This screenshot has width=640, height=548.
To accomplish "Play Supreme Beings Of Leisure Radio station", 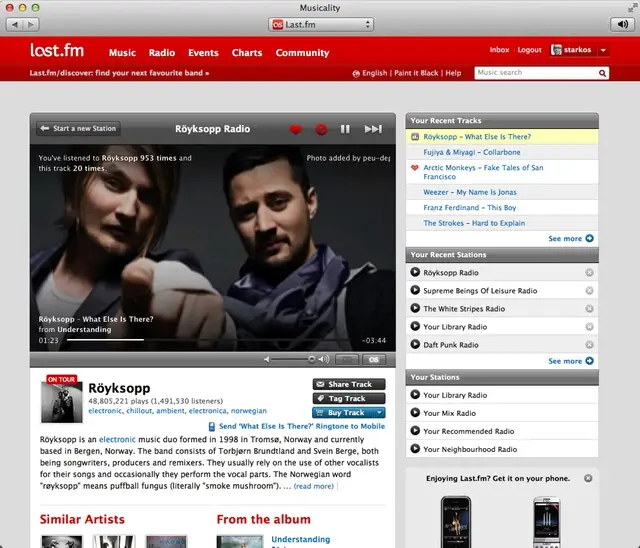I will 415,290.
